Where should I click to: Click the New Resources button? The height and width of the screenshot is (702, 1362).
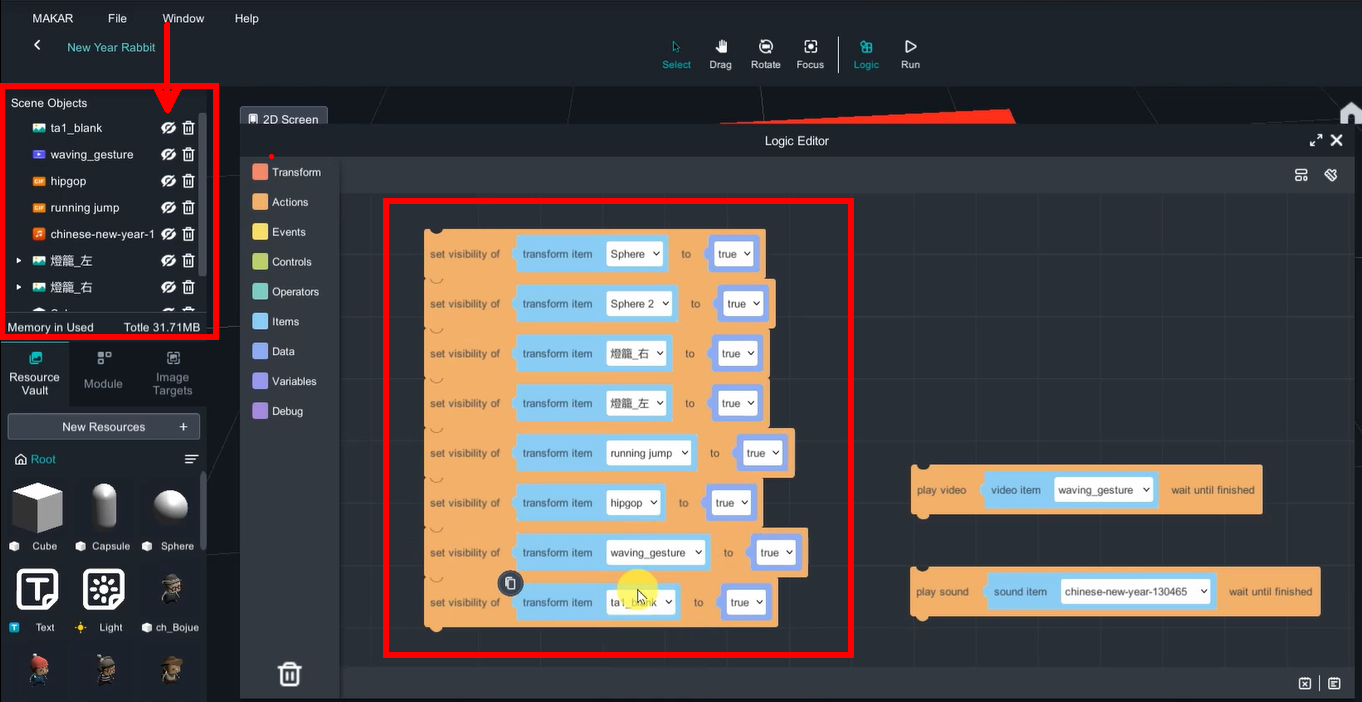click(x=104, y=427)
